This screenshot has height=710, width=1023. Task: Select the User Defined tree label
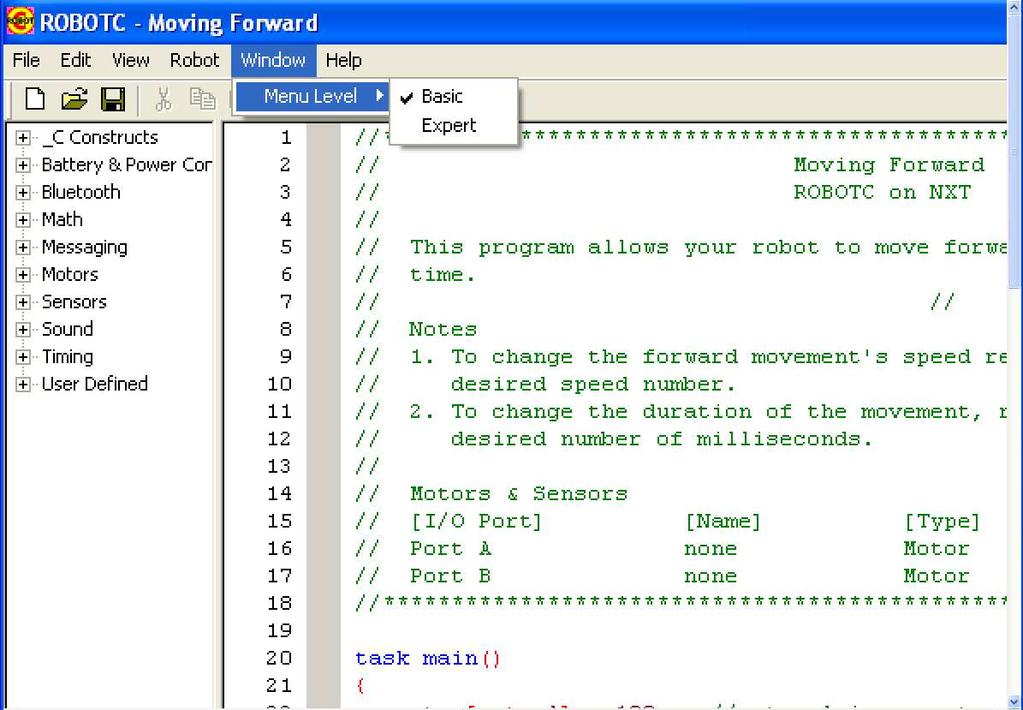(95, 384)
